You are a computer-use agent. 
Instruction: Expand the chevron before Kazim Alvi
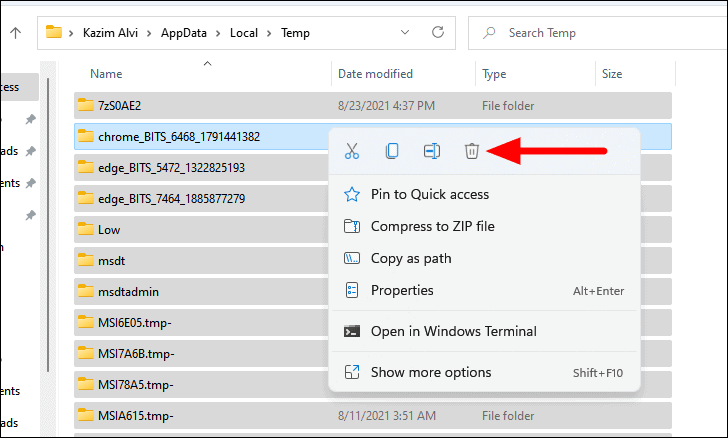pyautogui.click(x=72, y=33)
